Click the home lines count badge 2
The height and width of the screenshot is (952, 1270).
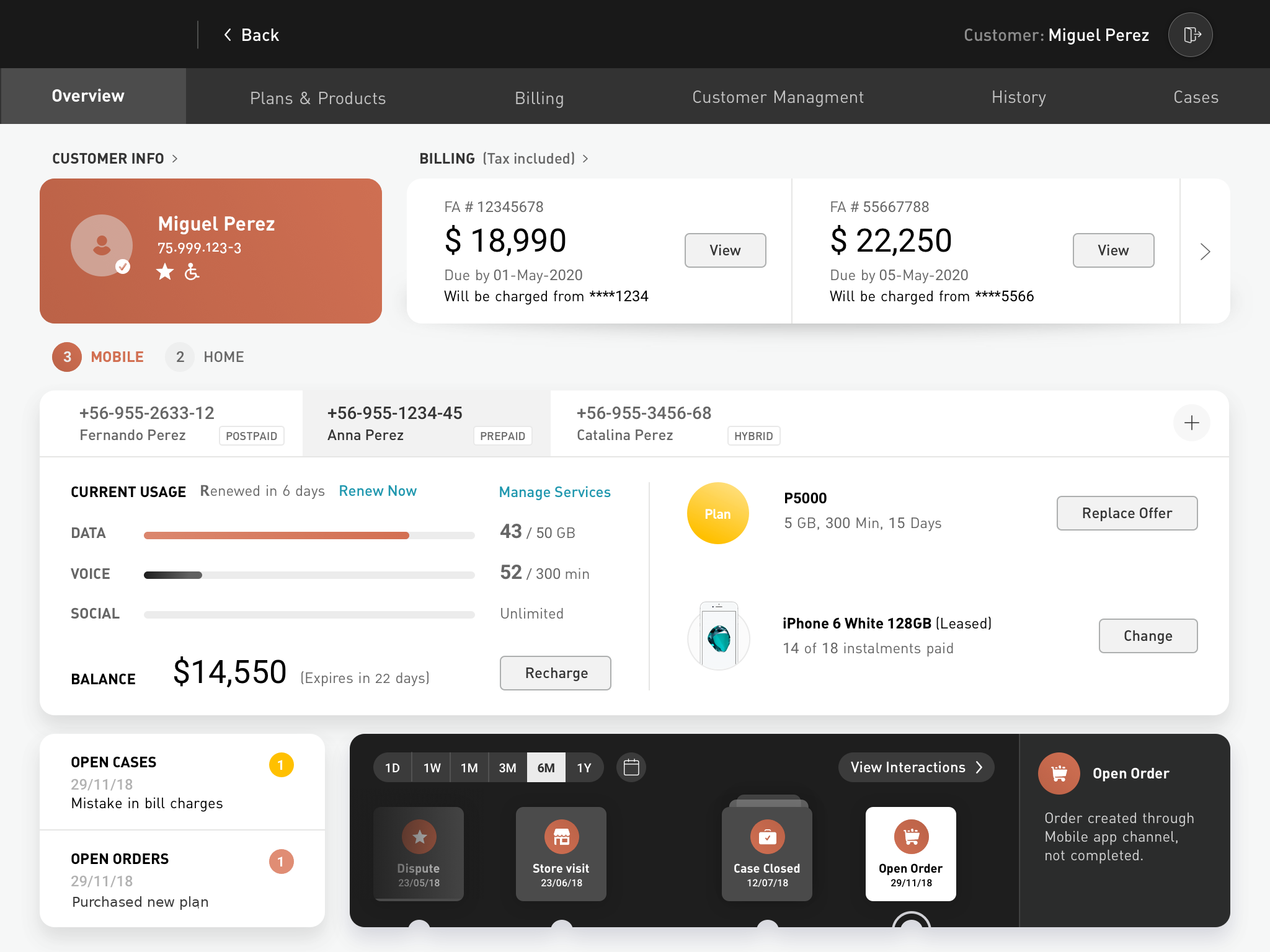pyautogui.click(x=180, y=357)
